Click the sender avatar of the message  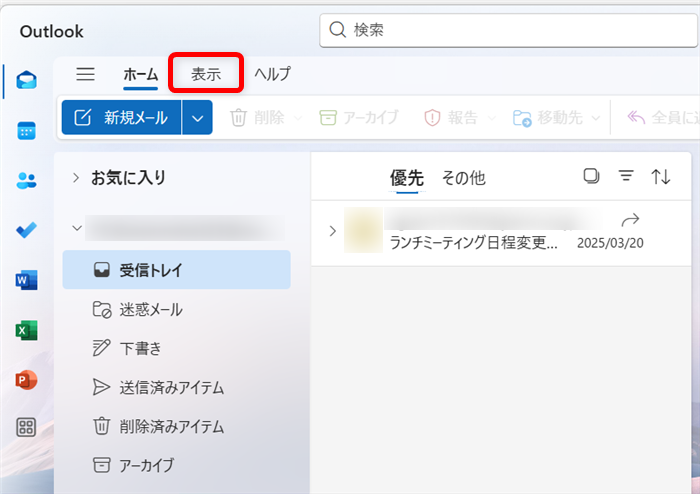point(363,230)
